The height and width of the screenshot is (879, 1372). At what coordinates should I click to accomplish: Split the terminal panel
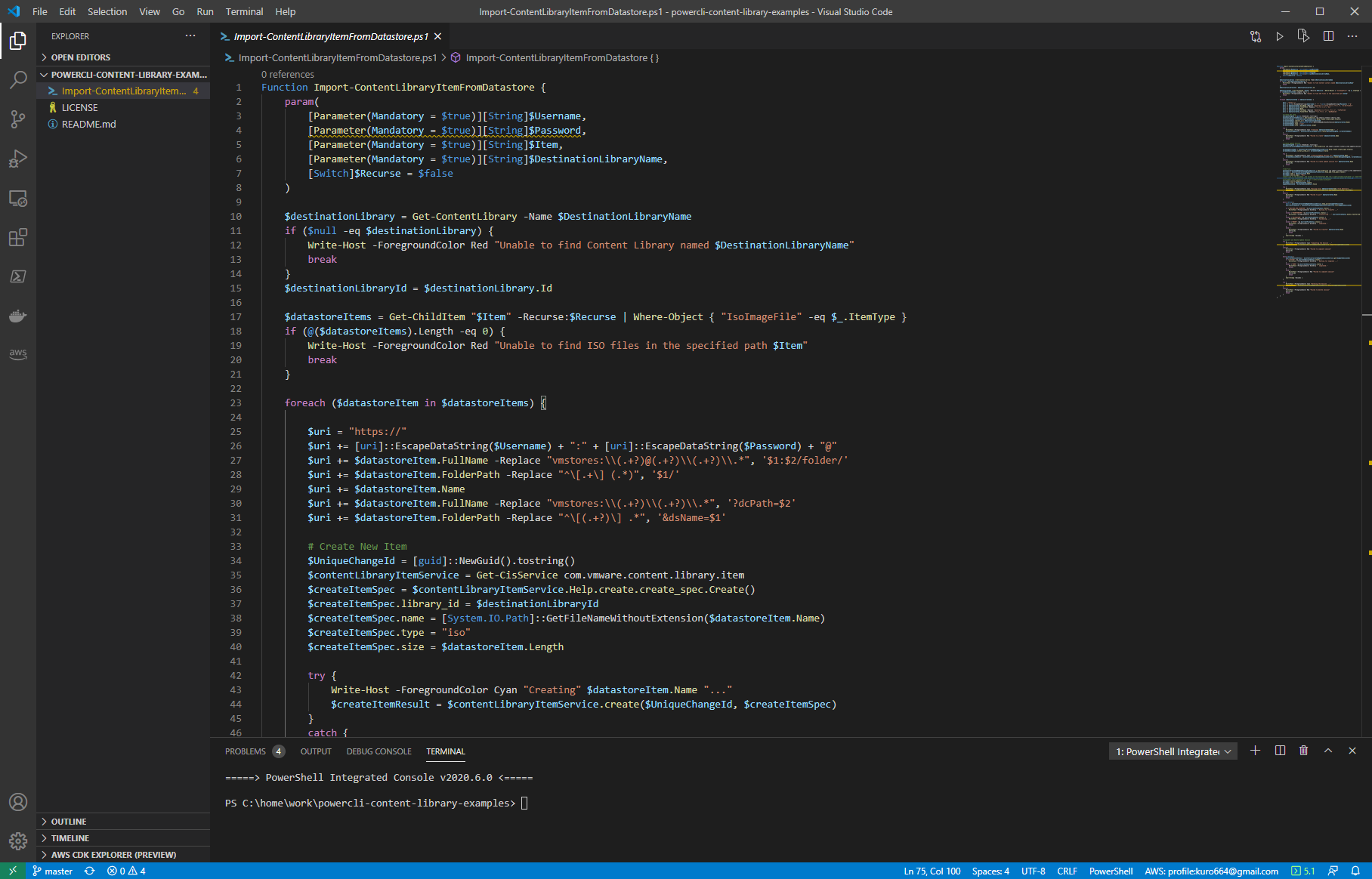[x=1280, y=751]
